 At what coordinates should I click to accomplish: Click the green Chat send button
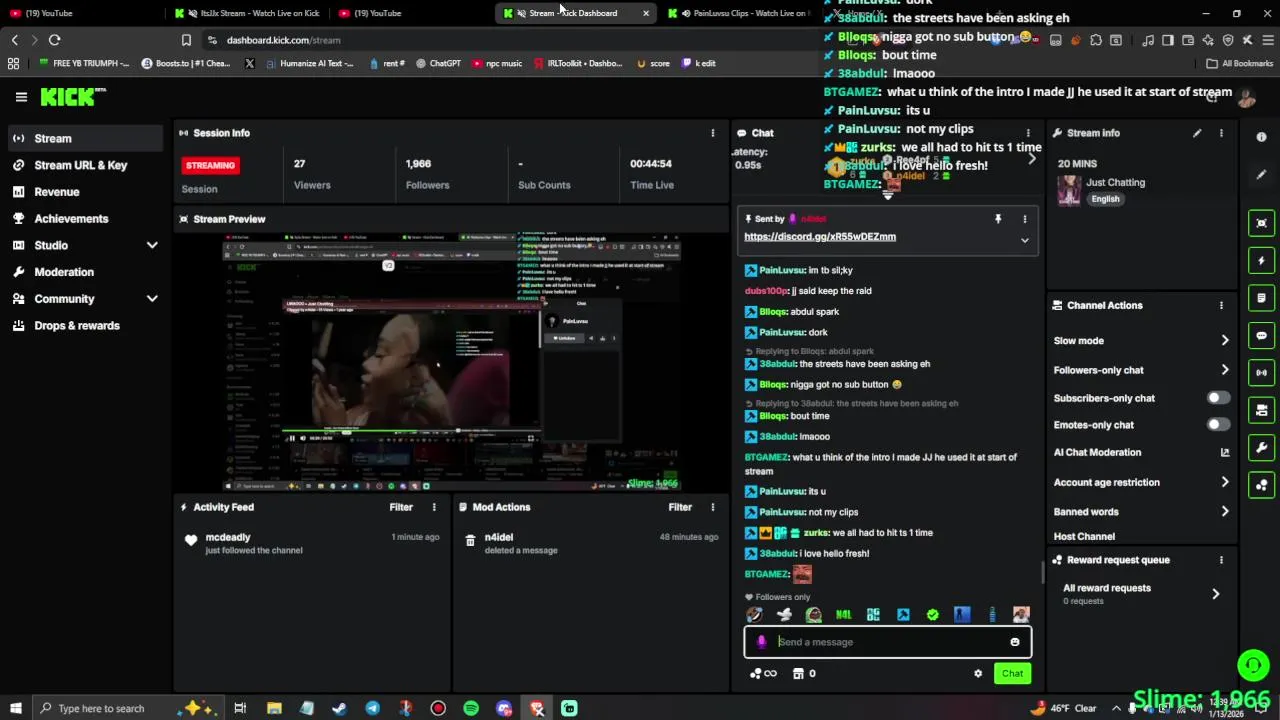coord(1012,674)
